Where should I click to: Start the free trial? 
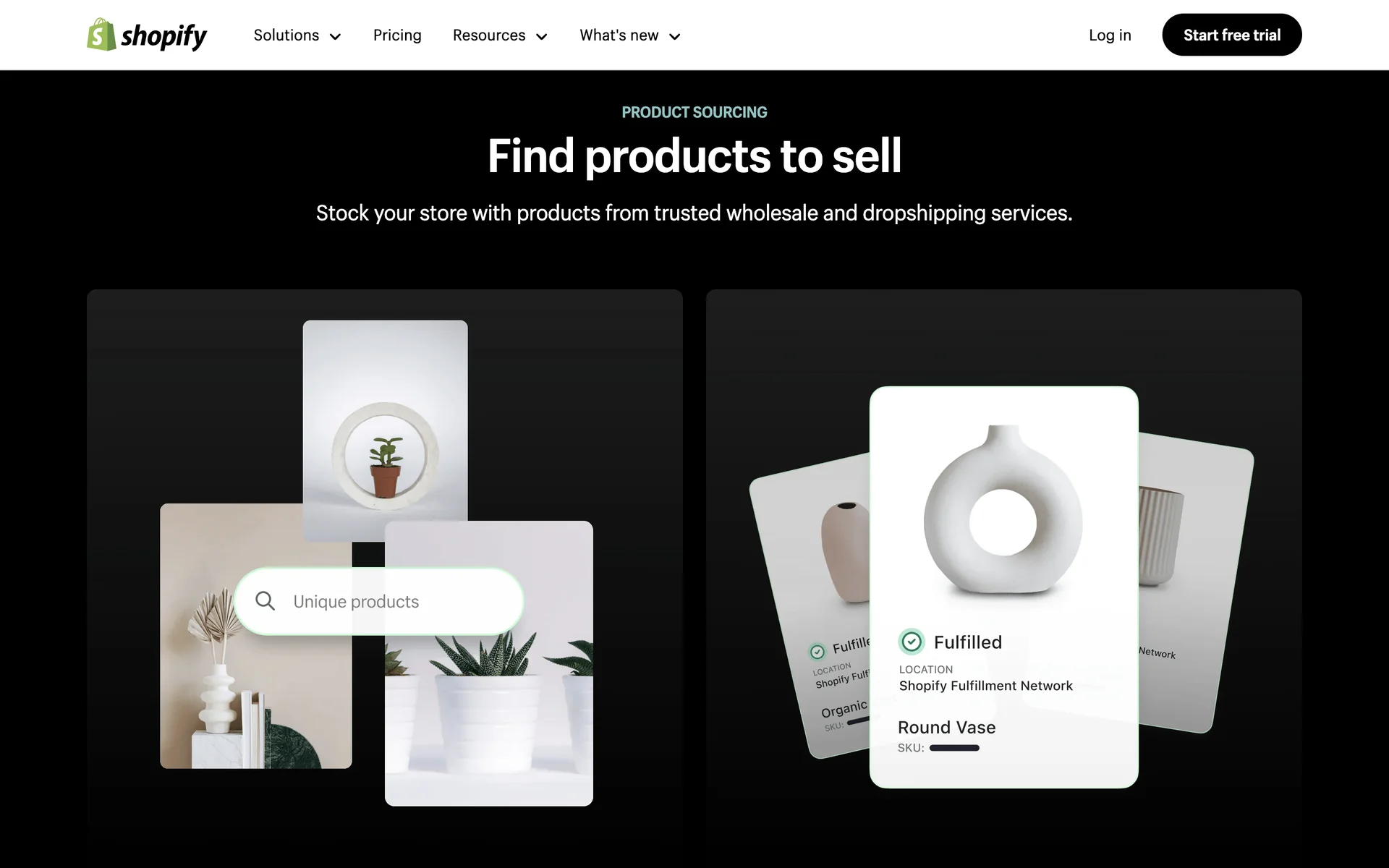pos(1232,35)
